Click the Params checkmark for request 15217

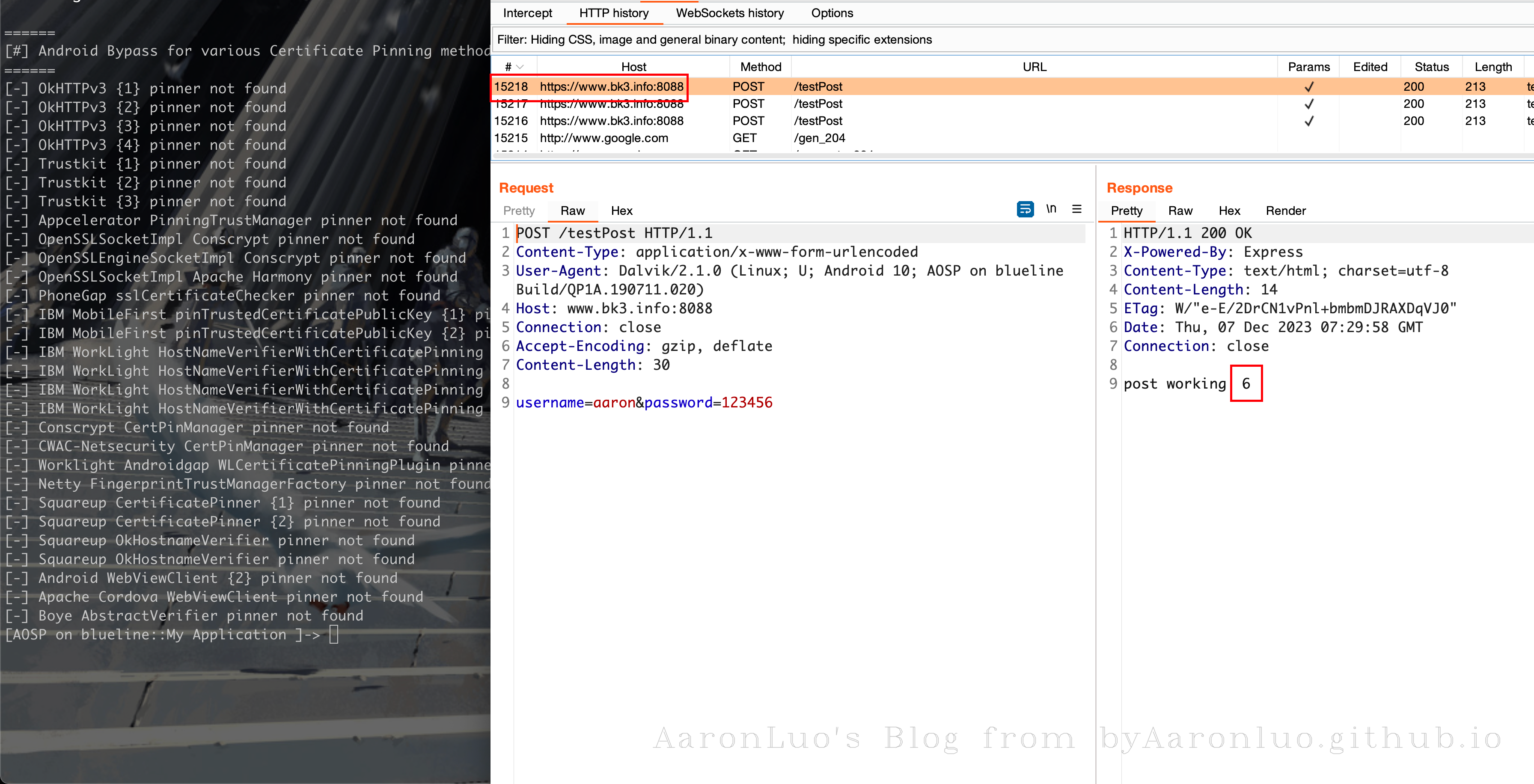pos(1308,104)
